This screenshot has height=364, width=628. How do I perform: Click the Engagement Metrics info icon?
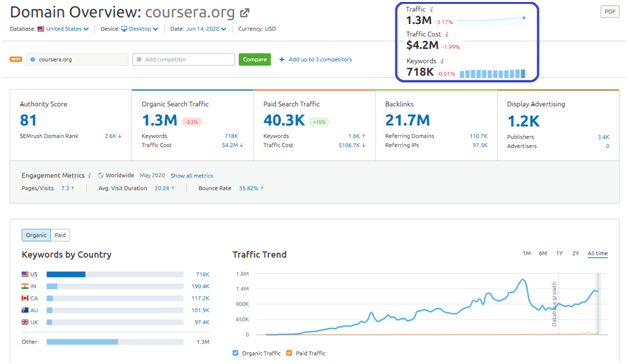pyautogui.click(x=89, y=175)
